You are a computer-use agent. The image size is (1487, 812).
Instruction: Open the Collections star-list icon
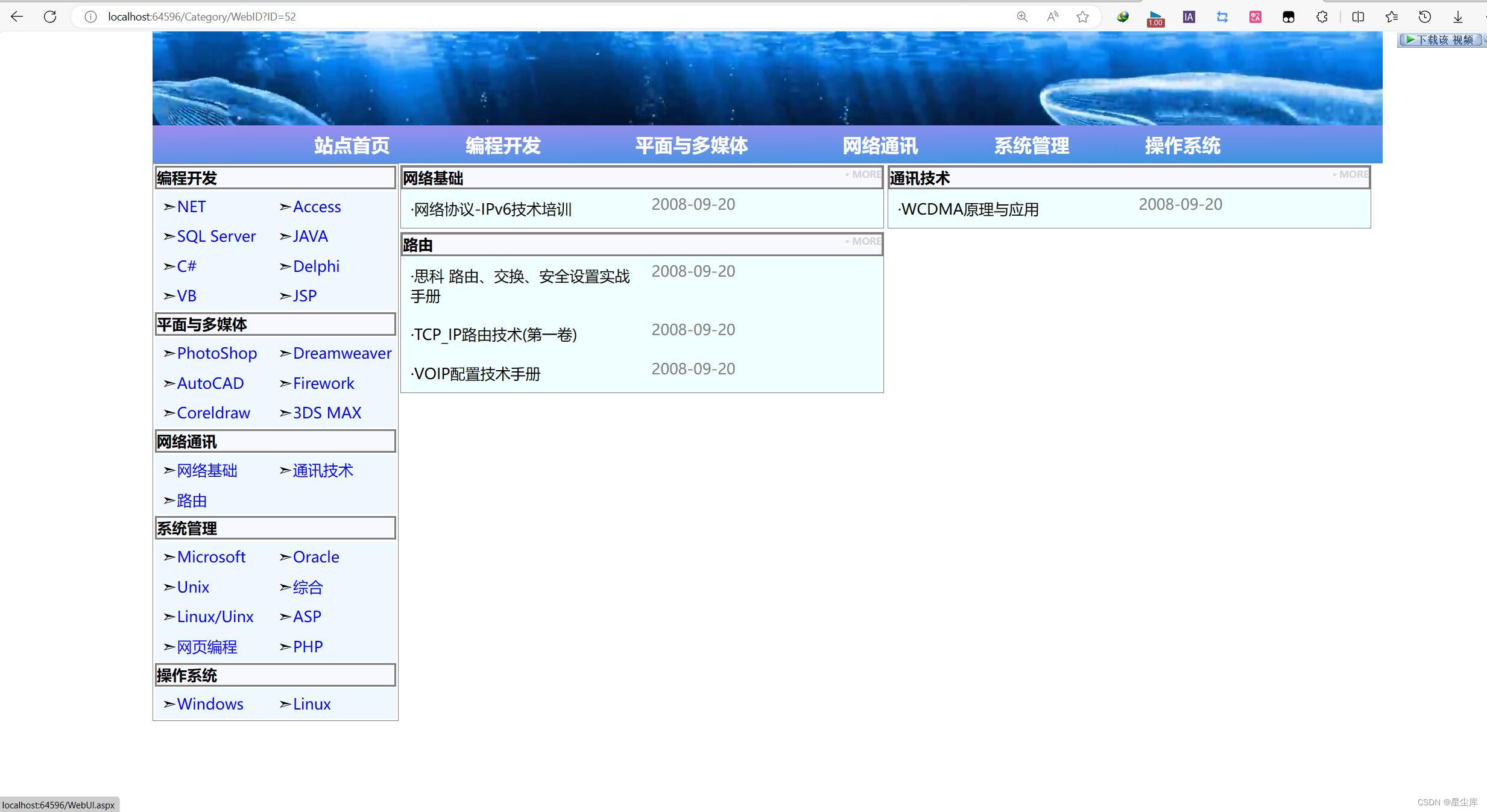(x=1391, y=16)
